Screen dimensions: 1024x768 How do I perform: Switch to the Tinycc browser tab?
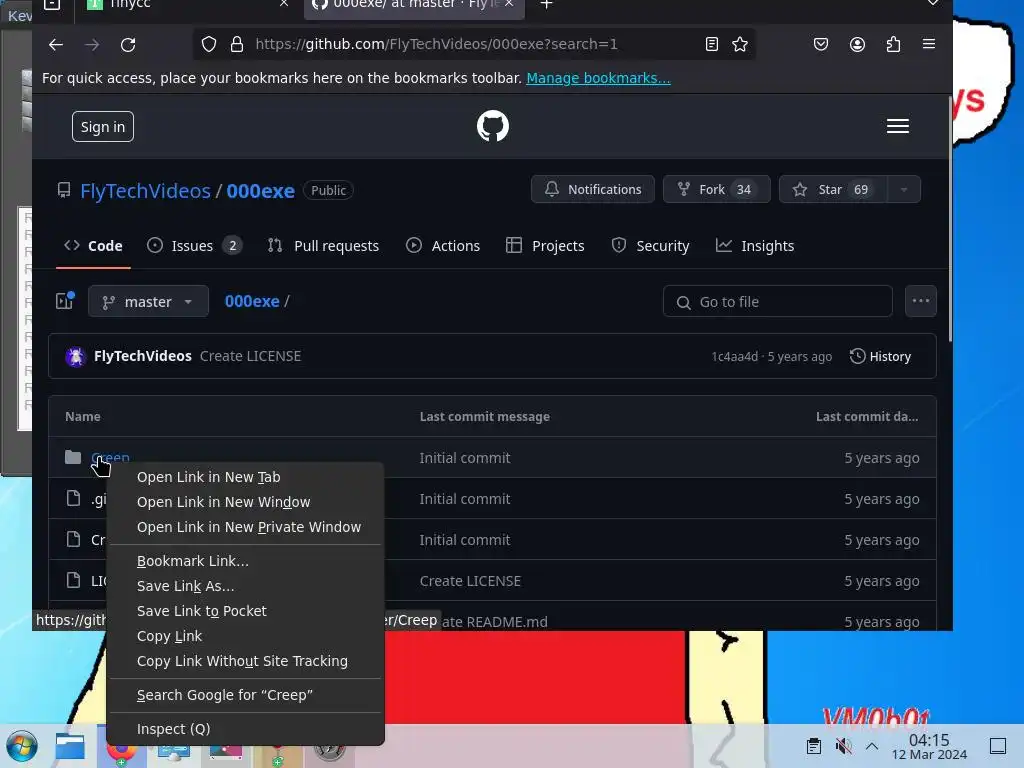point(187,5)
